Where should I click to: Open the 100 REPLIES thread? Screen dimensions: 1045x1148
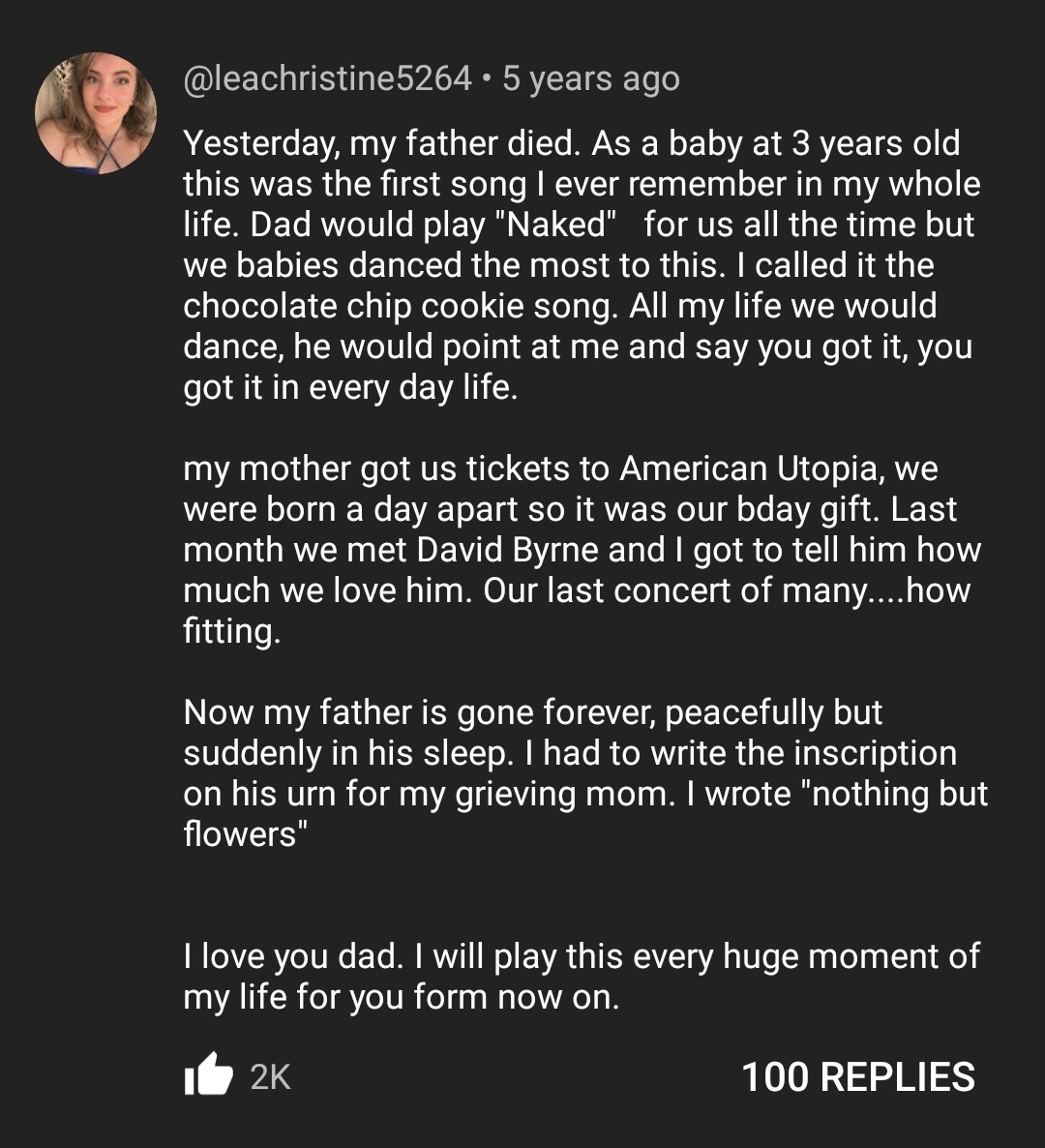(x=857, y=1077)
